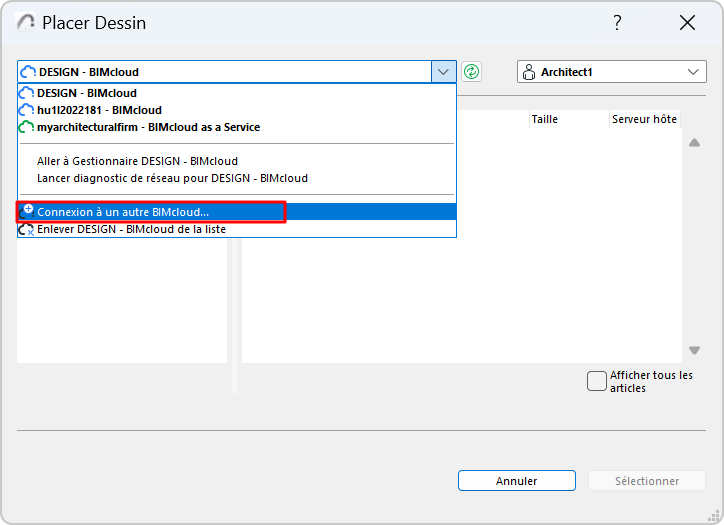Viewport: 724px width, 525px height.
Task: Open help with the question mark button
Action: (x=618, y=23)
